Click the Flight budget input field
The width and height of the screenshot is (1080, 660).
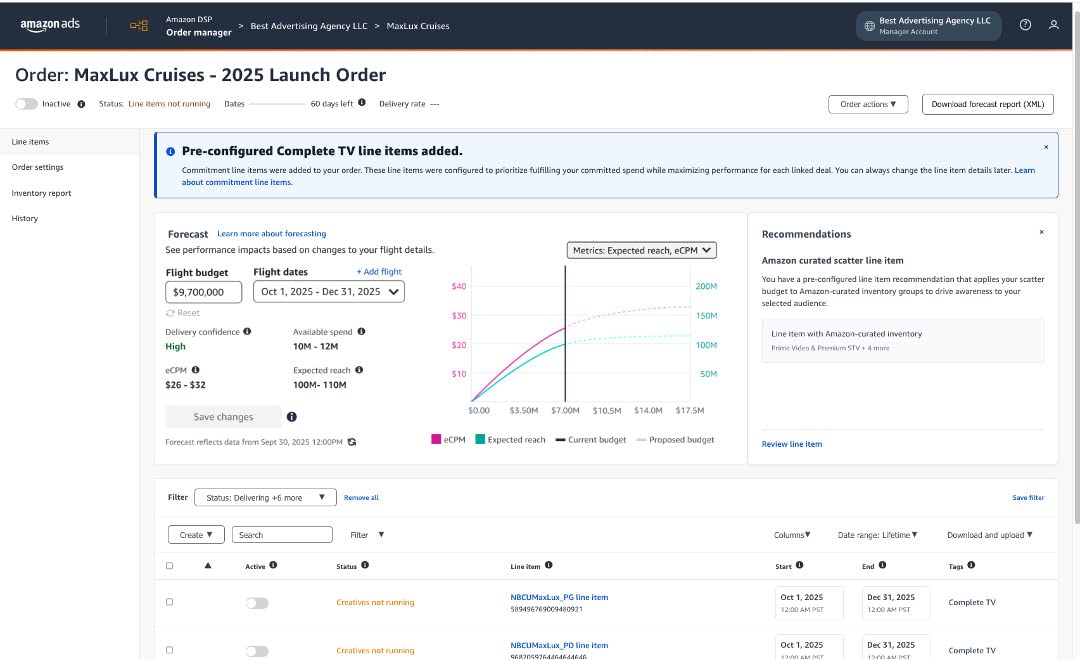(x=203, y=292)
